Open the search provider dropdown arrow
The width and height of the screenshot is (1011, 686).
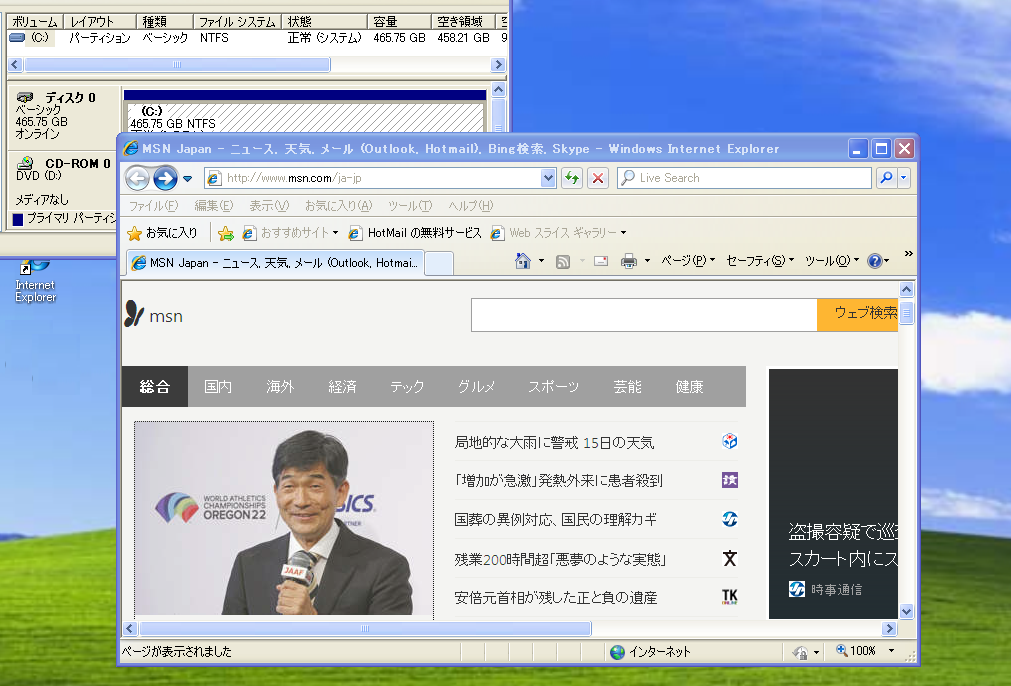[x=903, y=178]
